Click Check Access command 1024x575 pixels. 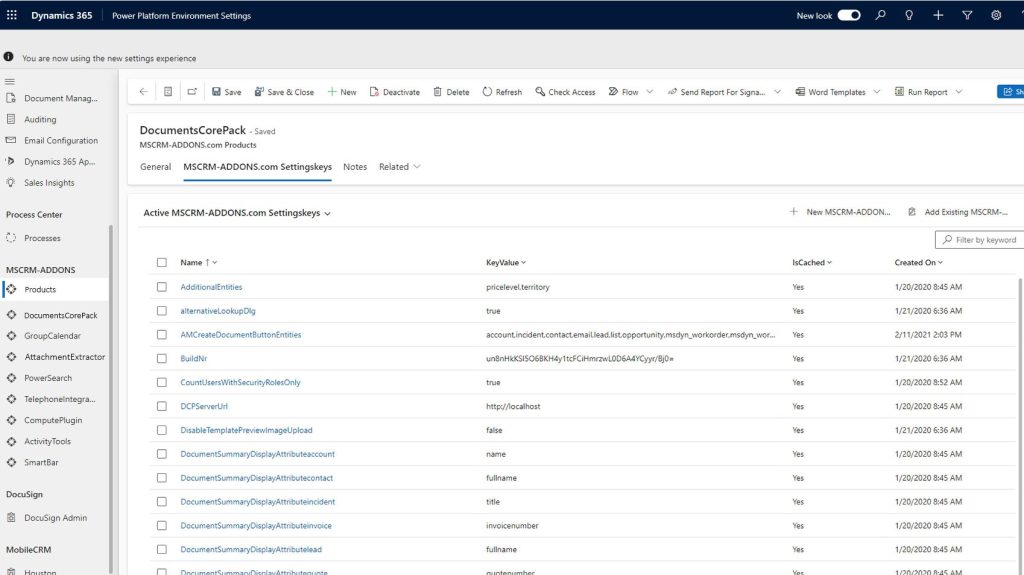click(x=566, y=92)
